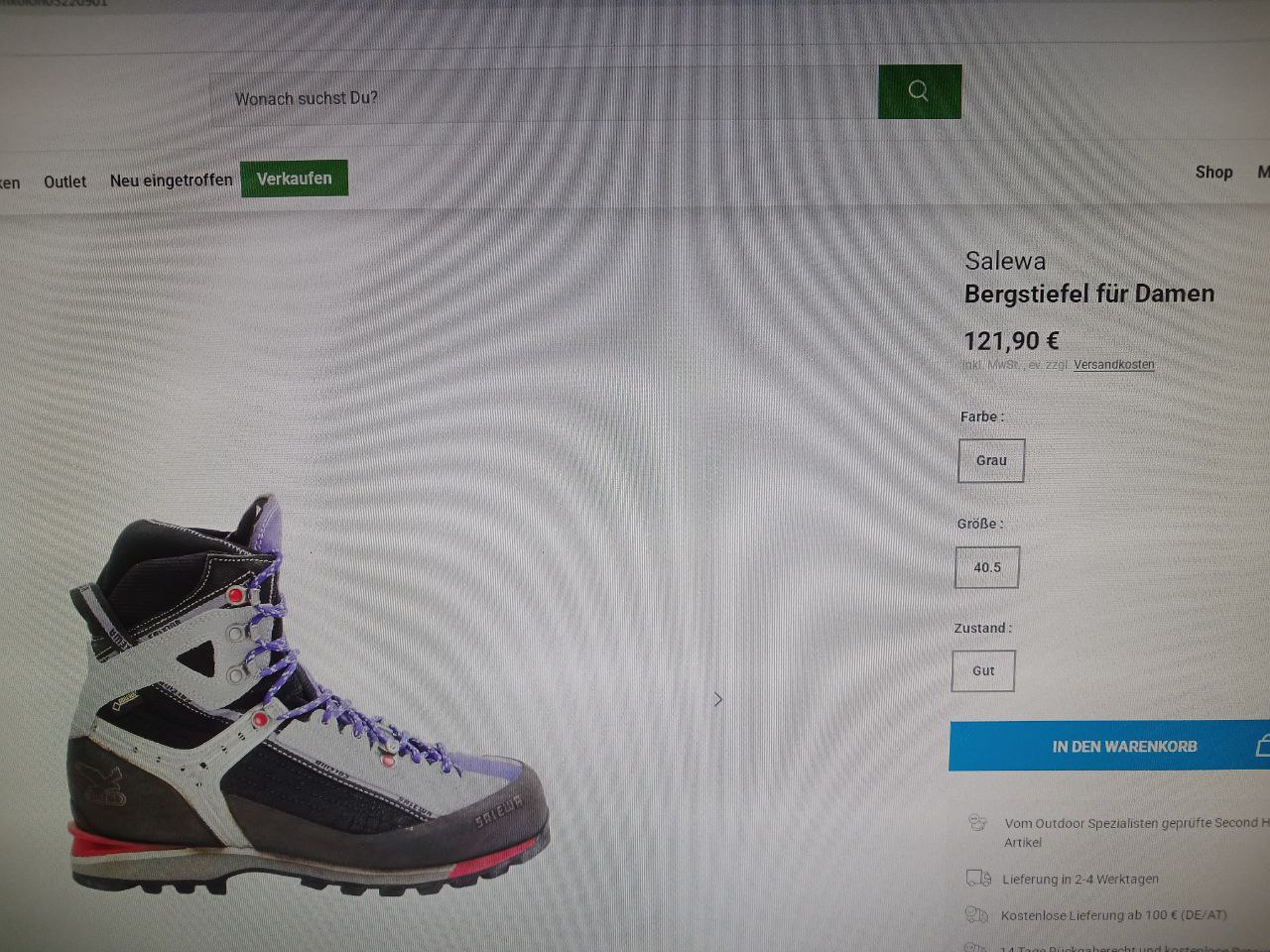Click the Wonach suchst Du search field
1270x952 pixels.
coord(544,97)
